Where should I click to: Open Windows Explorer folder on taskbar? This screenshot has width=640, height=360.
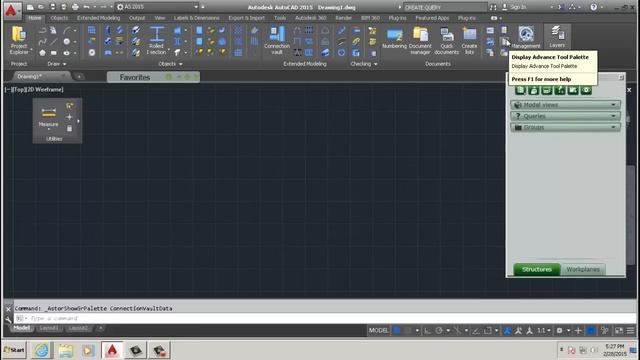[65, 350]
